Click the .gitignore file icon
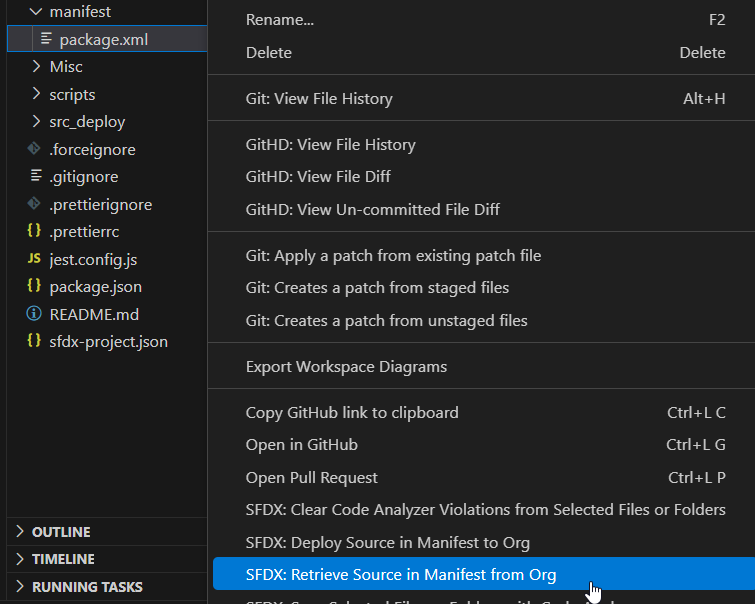 tap(34, 176)
